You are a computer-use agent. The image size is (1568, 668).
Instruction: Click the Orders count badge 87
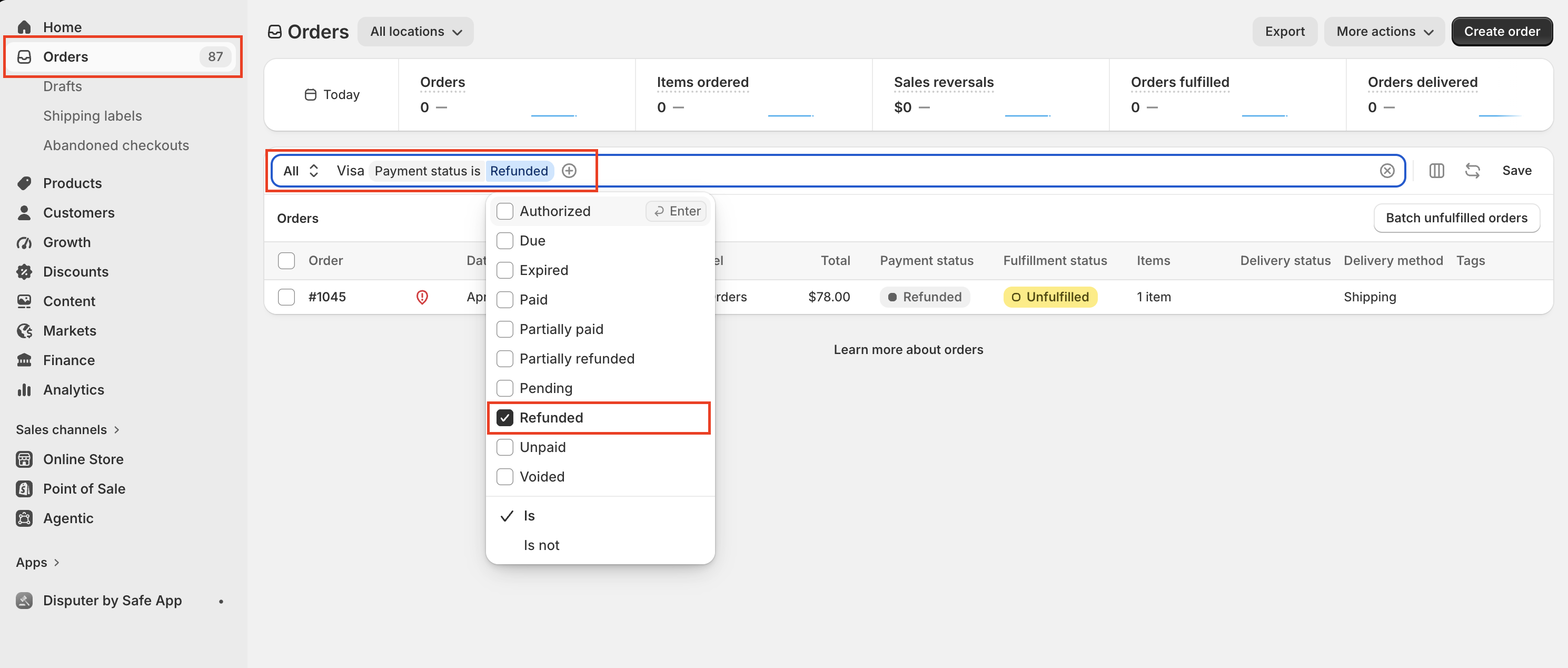point(215,56)
